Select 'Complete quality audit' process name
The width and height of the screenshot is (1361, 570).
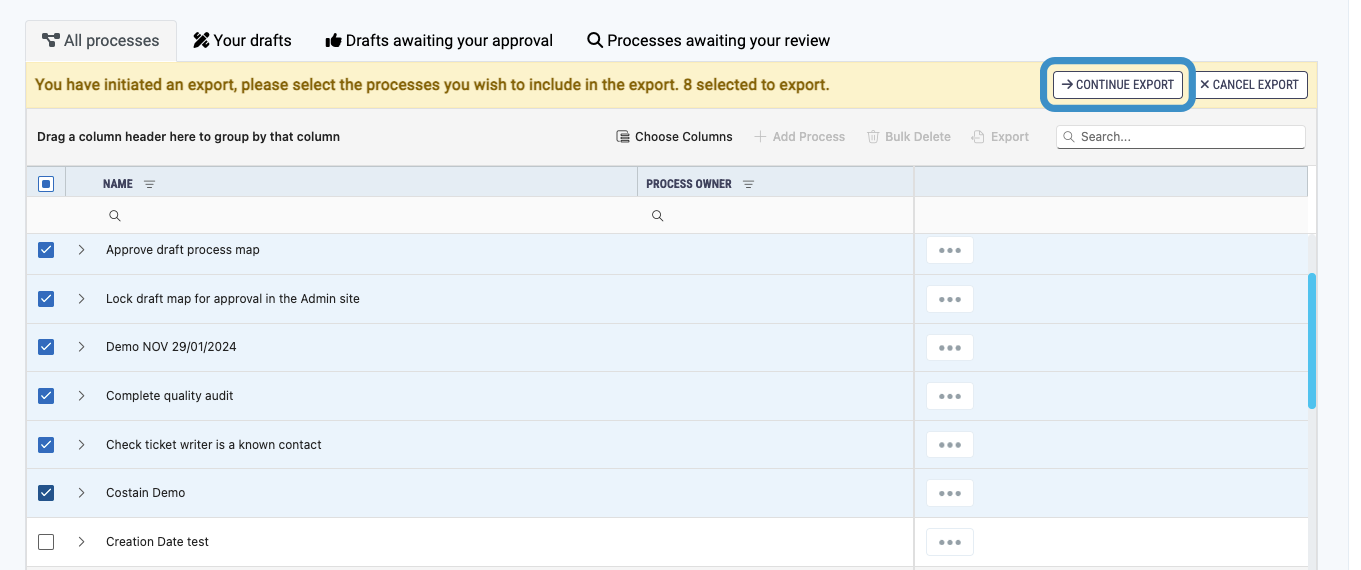click(x=169, y=396)
